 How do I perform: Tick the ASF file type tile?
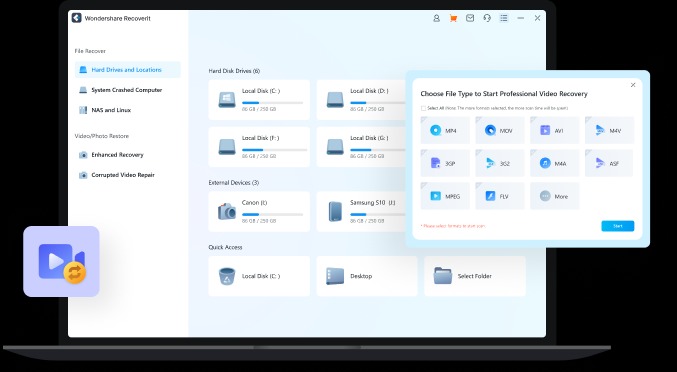[609, 163]
